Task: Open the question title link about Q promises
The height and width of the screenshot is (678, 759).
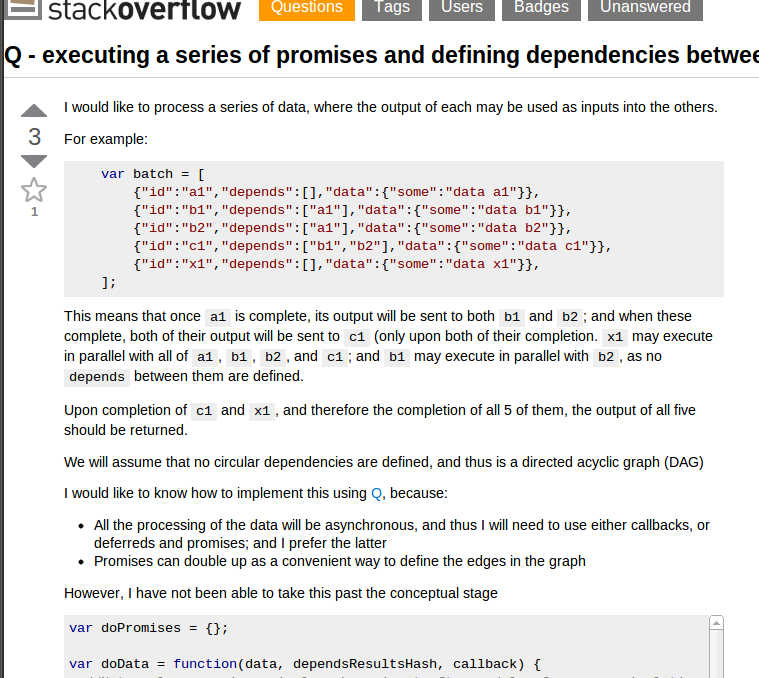Action: coord(381,55)
